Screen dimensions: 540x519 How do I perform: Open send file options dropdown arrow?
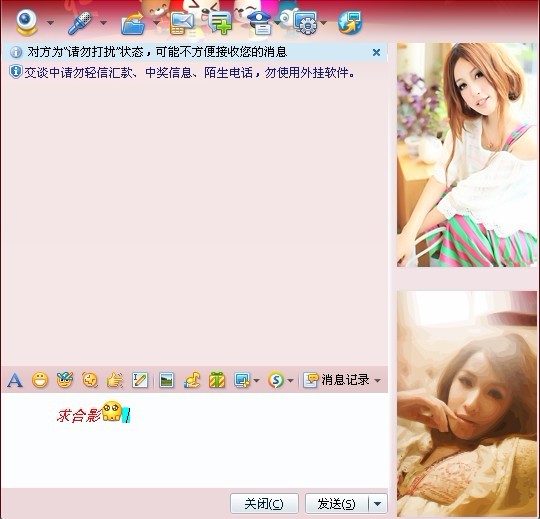(156, 23)
